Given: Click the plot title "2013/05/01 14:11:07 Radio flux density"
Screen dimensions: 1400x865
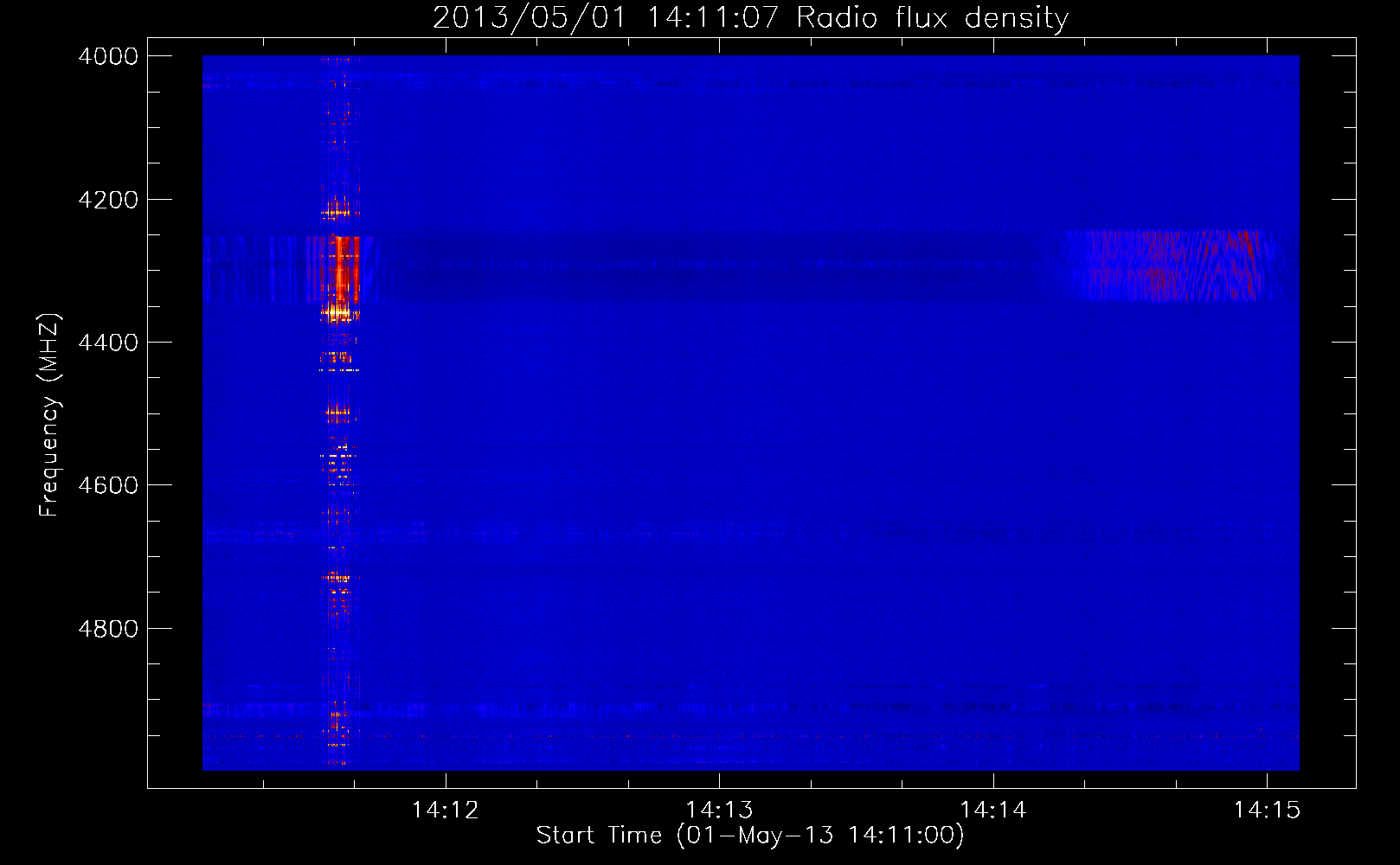Looking at the screenshot, I should click(750, 17).
